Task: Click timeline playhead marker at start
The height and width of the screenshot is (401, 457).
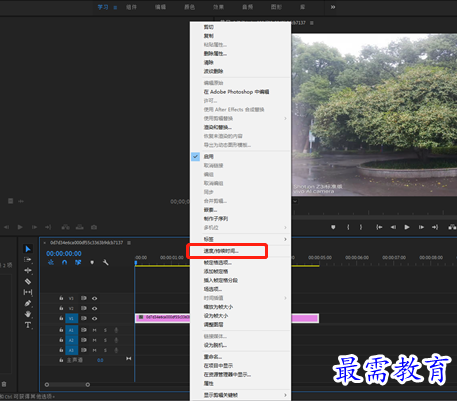Action: pyautogui.click(x=136, y=263)
